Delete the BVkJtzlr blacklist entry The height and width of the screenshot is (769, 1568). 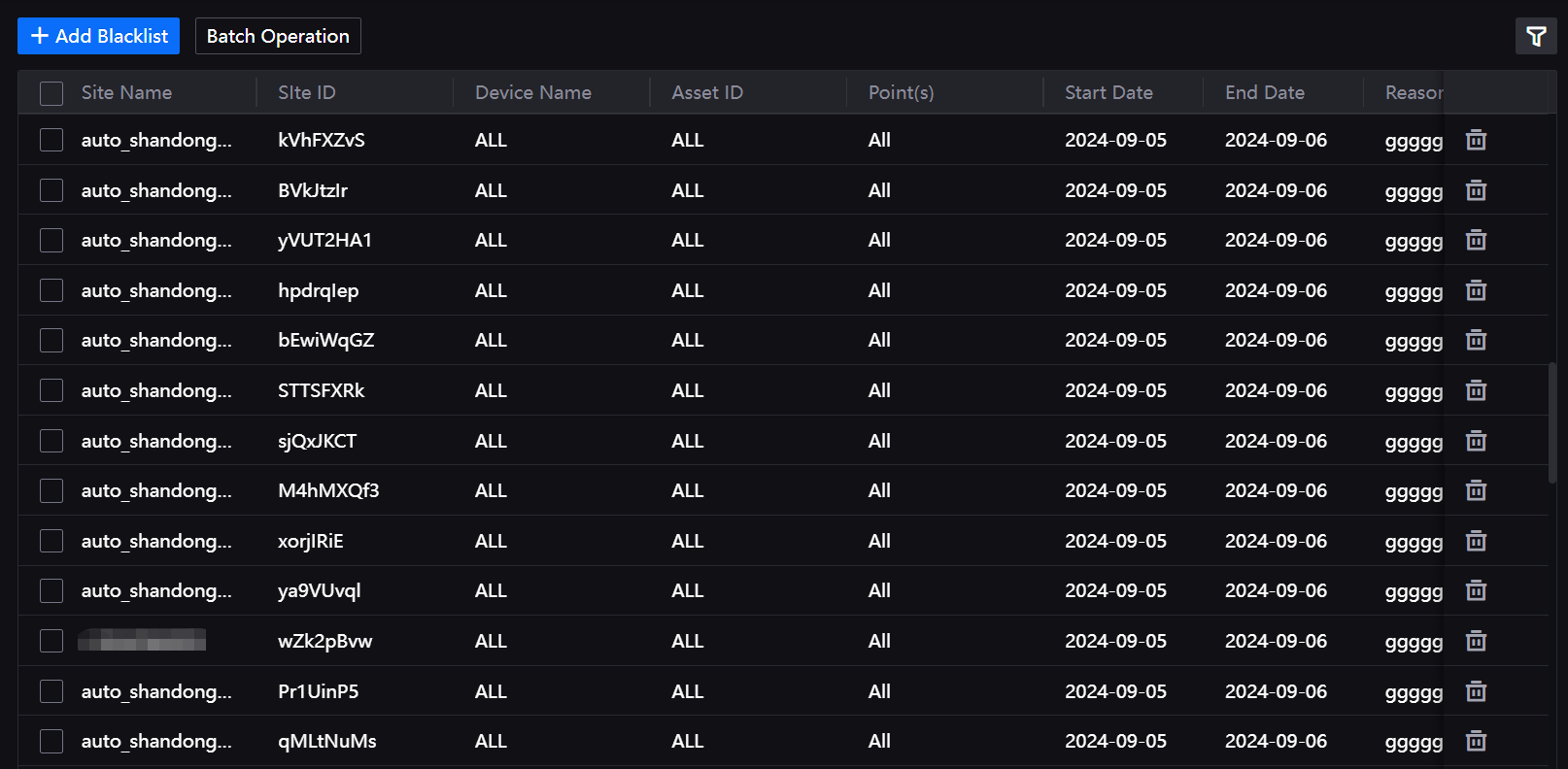1476,190
